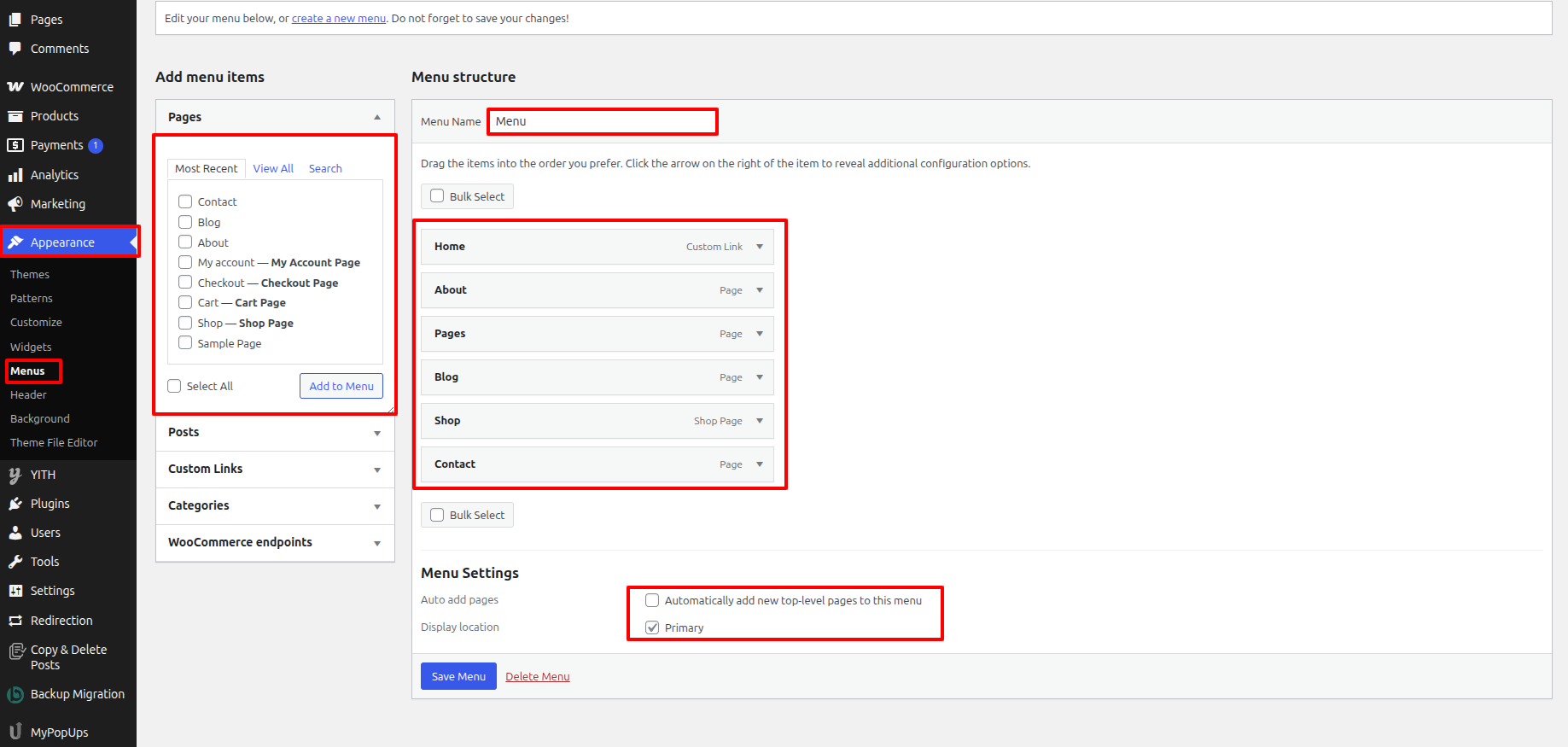Click the Products icon in sidebar
This screenshot has width=1568, height=747.
pyautogui.click(x=15, y=116)
